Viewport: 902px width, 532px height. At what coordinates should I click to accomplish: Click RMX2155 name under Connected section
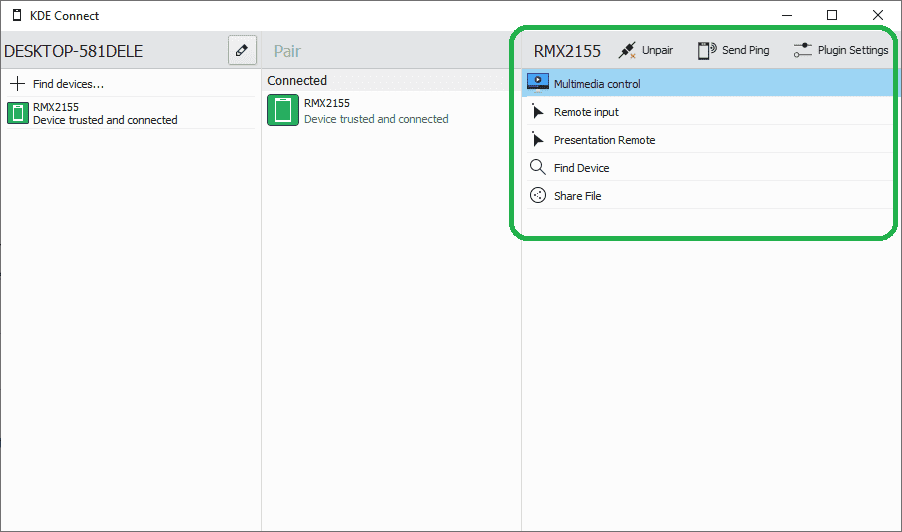coord(327,103)
